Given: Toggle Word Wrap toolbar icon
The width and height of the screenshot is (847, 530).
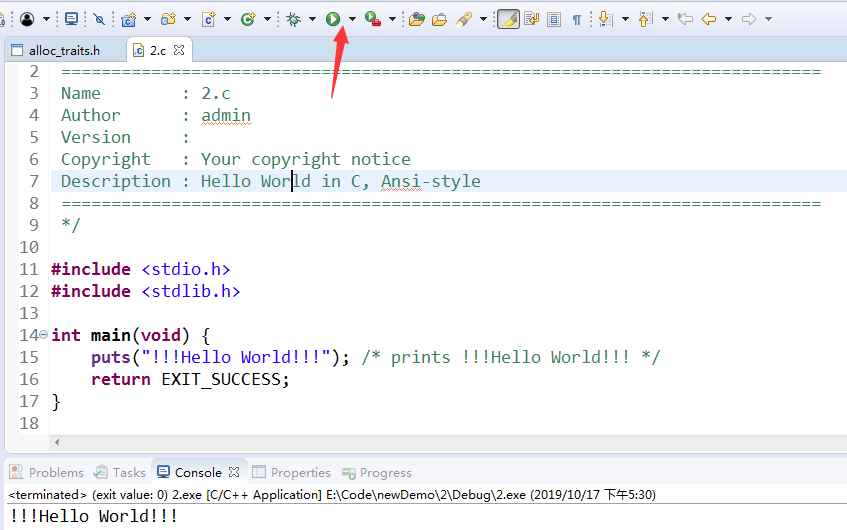Looking at the screenshot, I should [x=532, y=19].
